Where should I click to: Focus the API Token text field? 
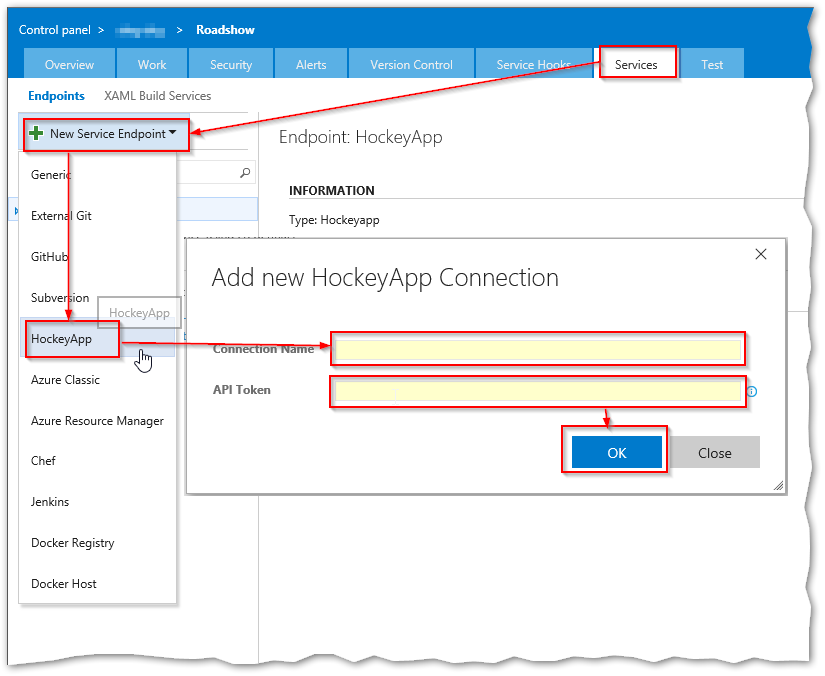pos(538,391)
